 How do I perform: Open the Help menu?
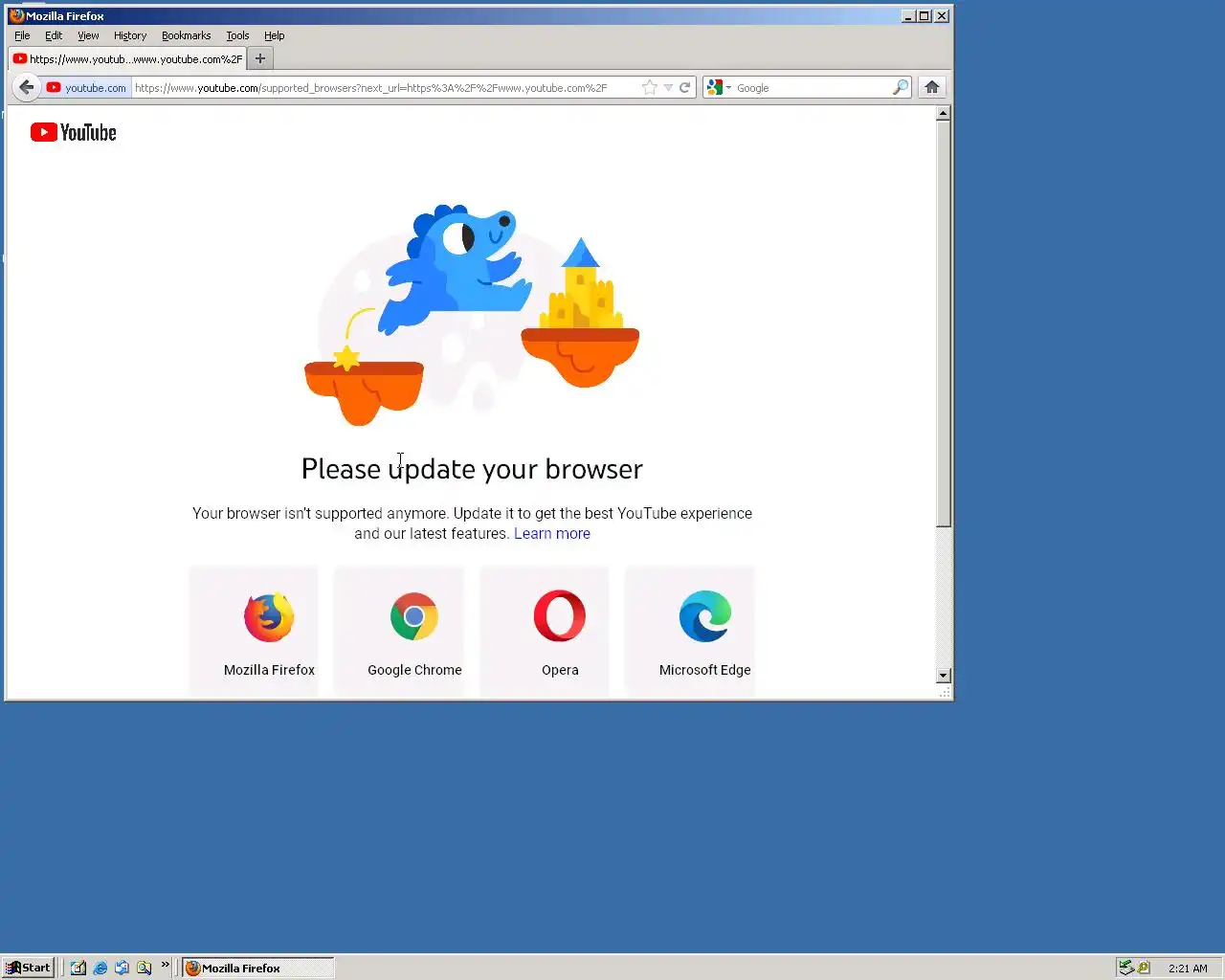pos(275,35)
